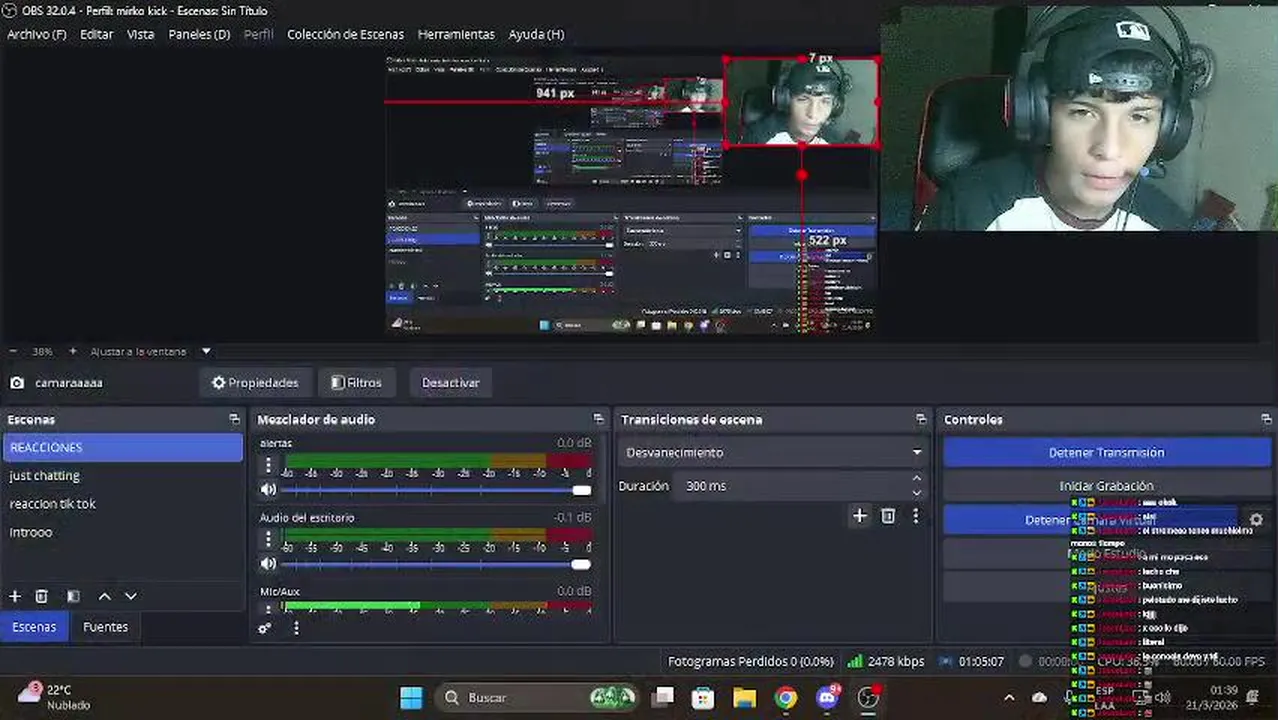Open scene filters icon in Escenas toolbar
This screenshot has width=1278, height=720.
[73, 596]
